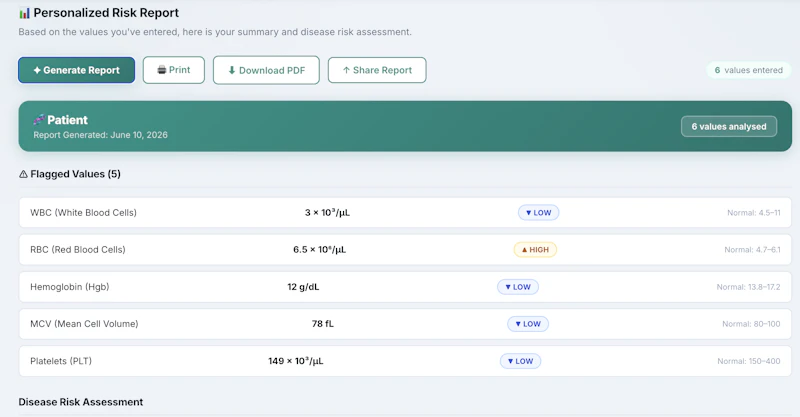This screenshot has width=800, height=417.
Task: Click the RBC value 6.5 × 10⁶/µL
Action: pos(319,250)
